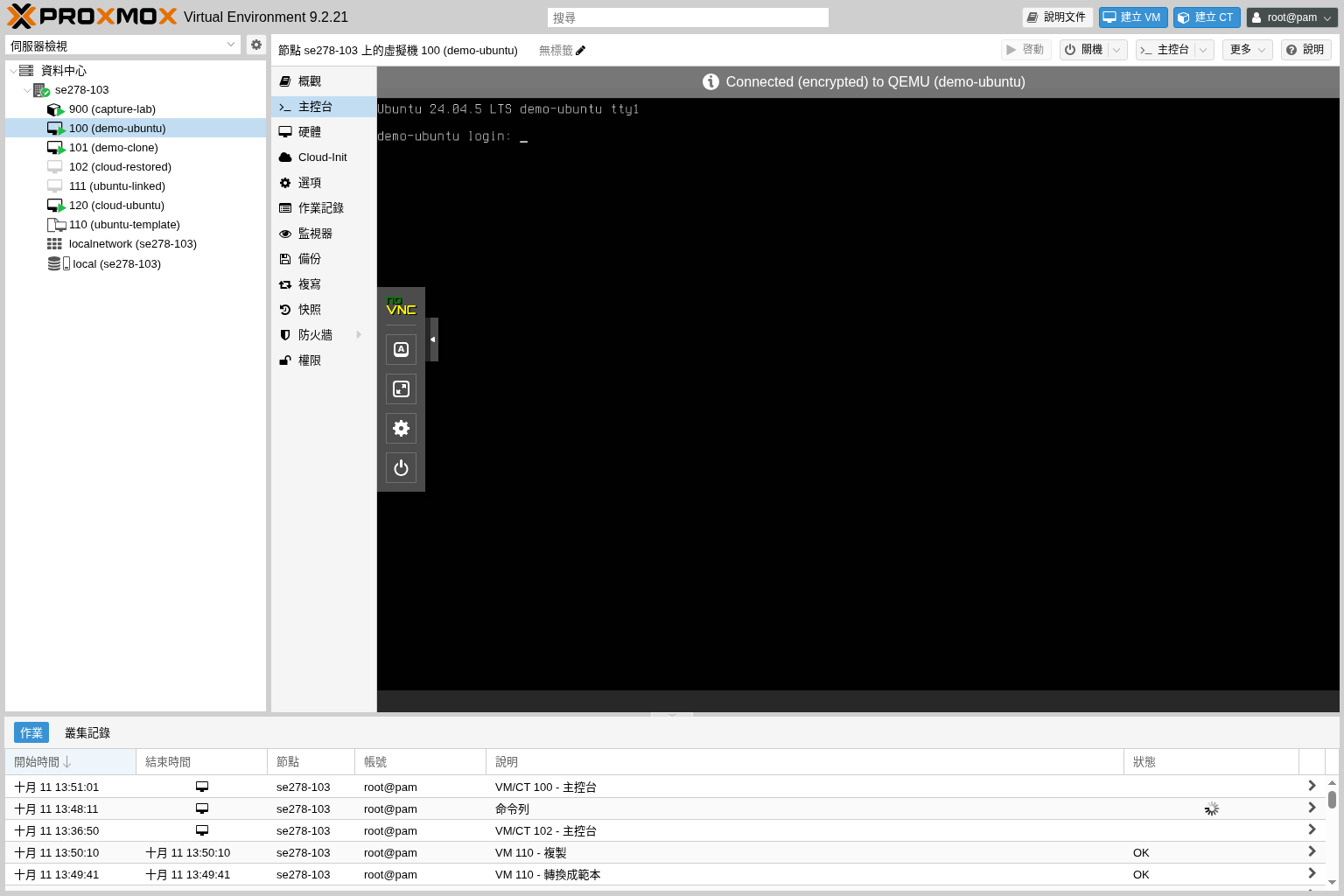Open server view settings gear
This screenshot has width=1344, height=896.
pos(256,45)
